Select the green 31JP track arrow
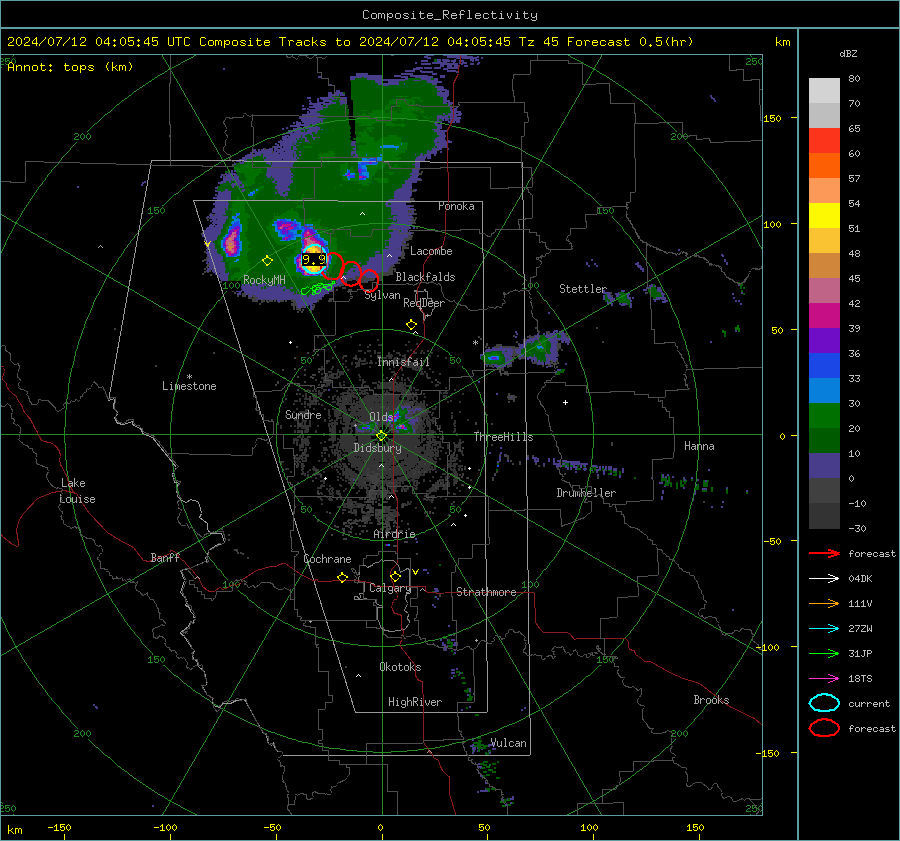900x841 pixels. 824,653
